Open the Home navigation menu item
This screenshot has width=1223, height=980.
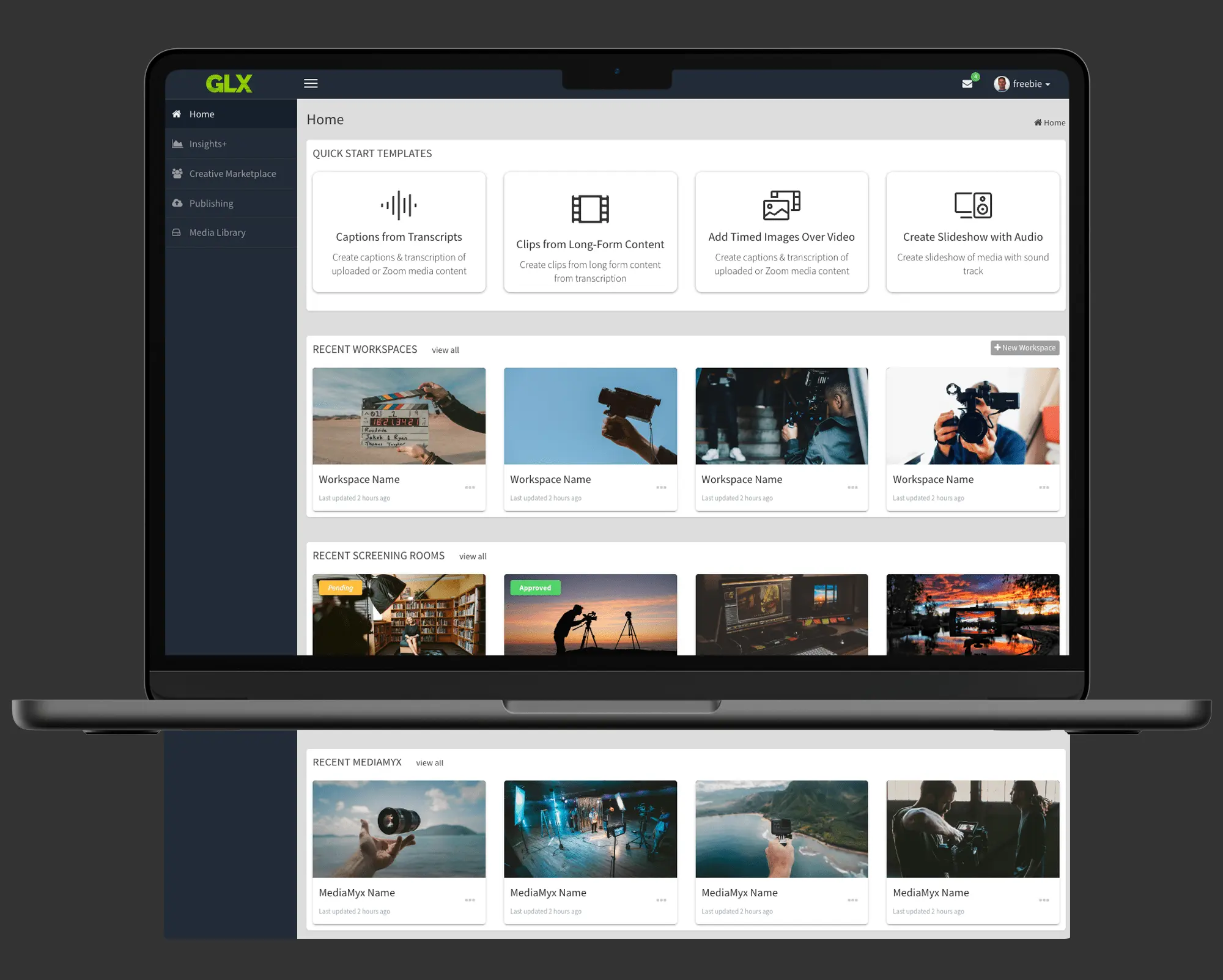[200, 114]
